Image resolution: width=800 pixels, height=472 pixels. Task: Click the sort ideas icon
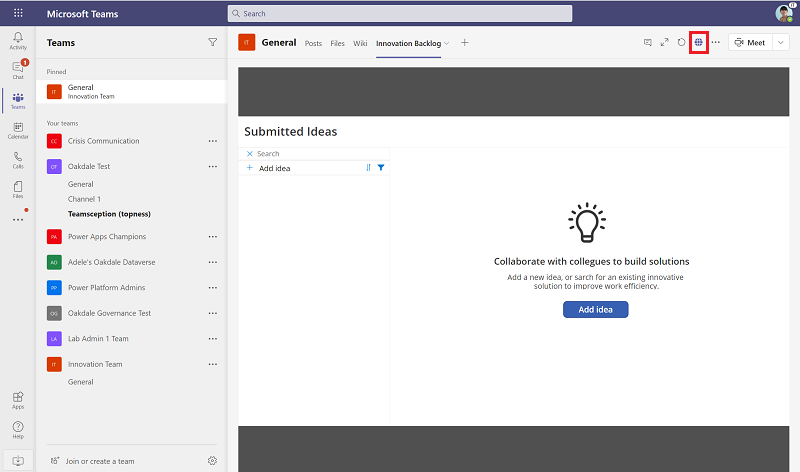point(368,167)
